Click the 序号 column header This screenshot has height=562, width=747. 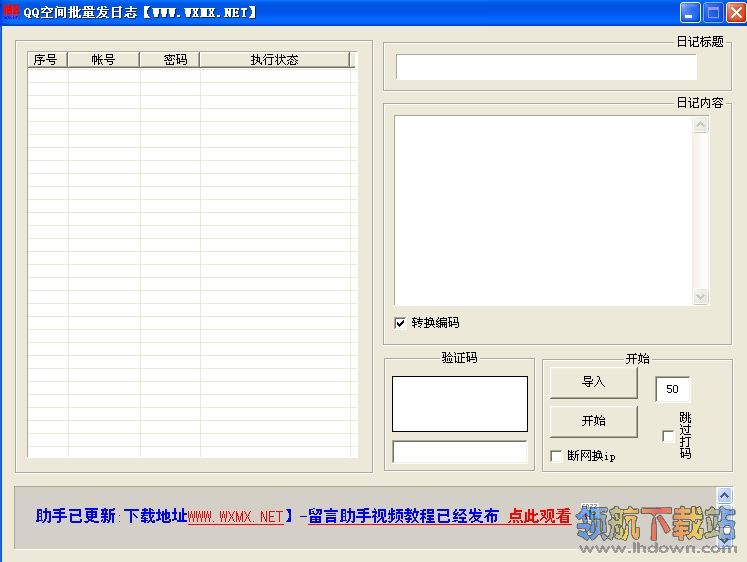click(x=47, y=60)
